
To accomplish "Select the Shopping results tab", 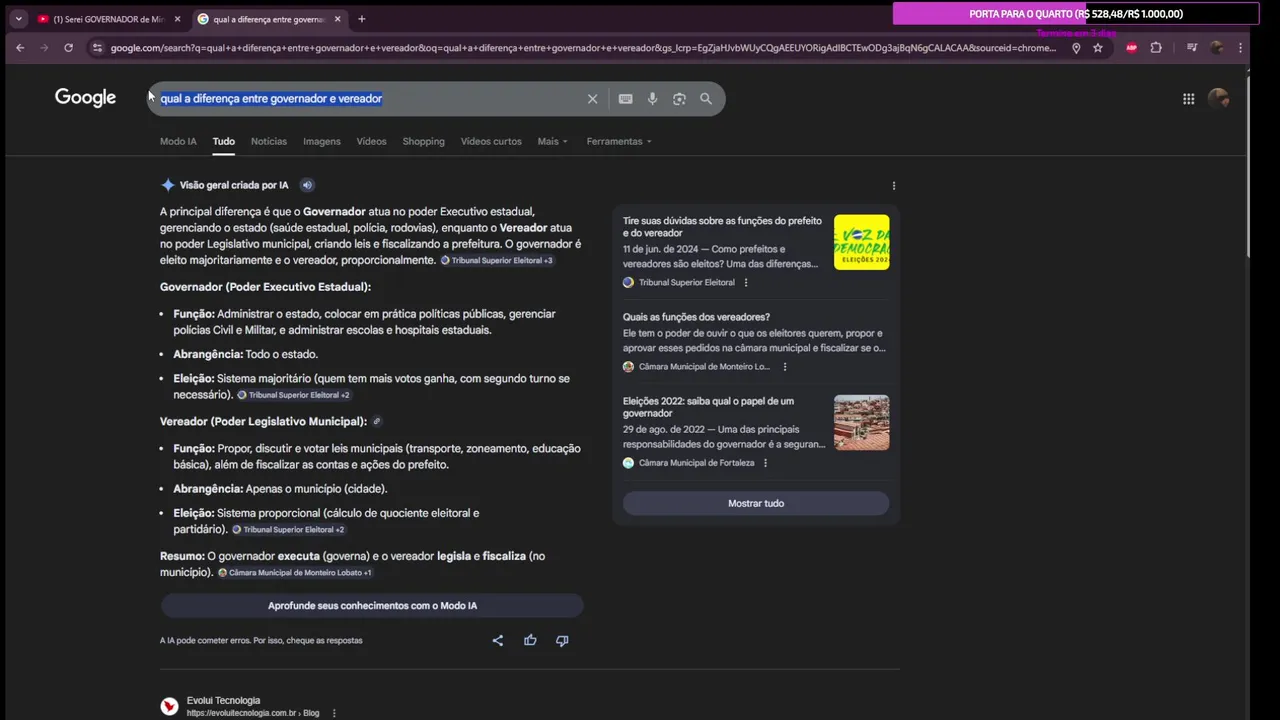I will click(423, 141).
